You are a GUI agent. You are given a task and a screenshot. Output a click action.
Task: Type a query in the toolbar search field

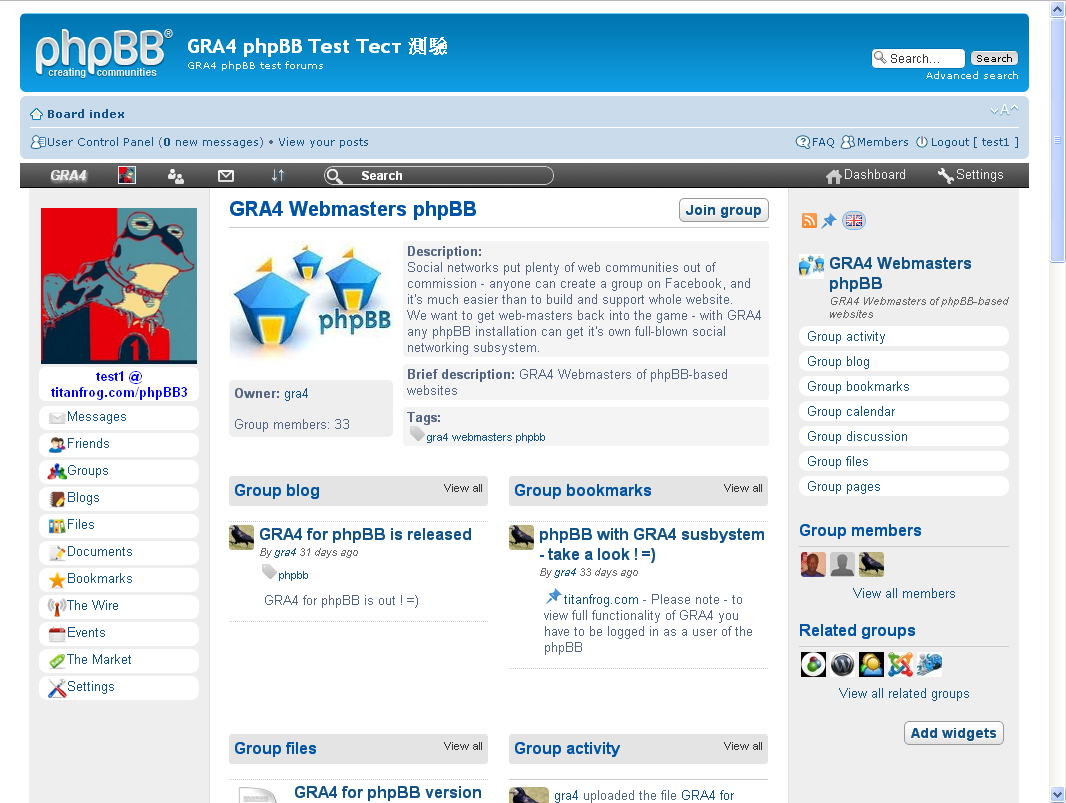coord(440,175)
